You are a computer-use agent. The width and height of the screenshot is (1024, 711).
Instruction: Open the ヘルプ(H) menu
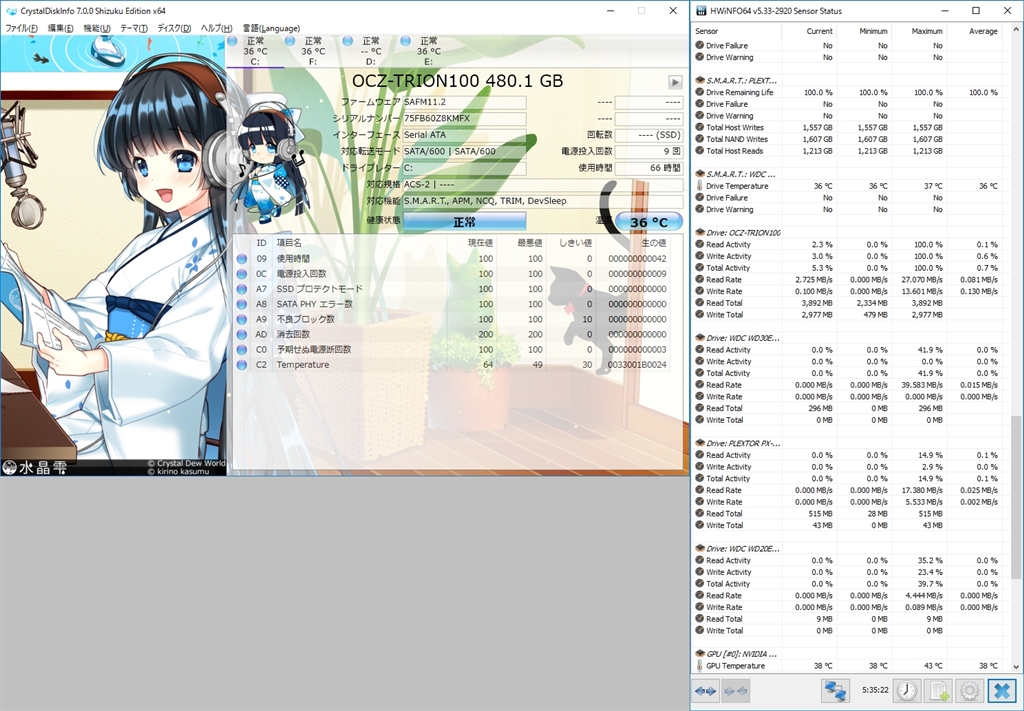pos(216,28)
